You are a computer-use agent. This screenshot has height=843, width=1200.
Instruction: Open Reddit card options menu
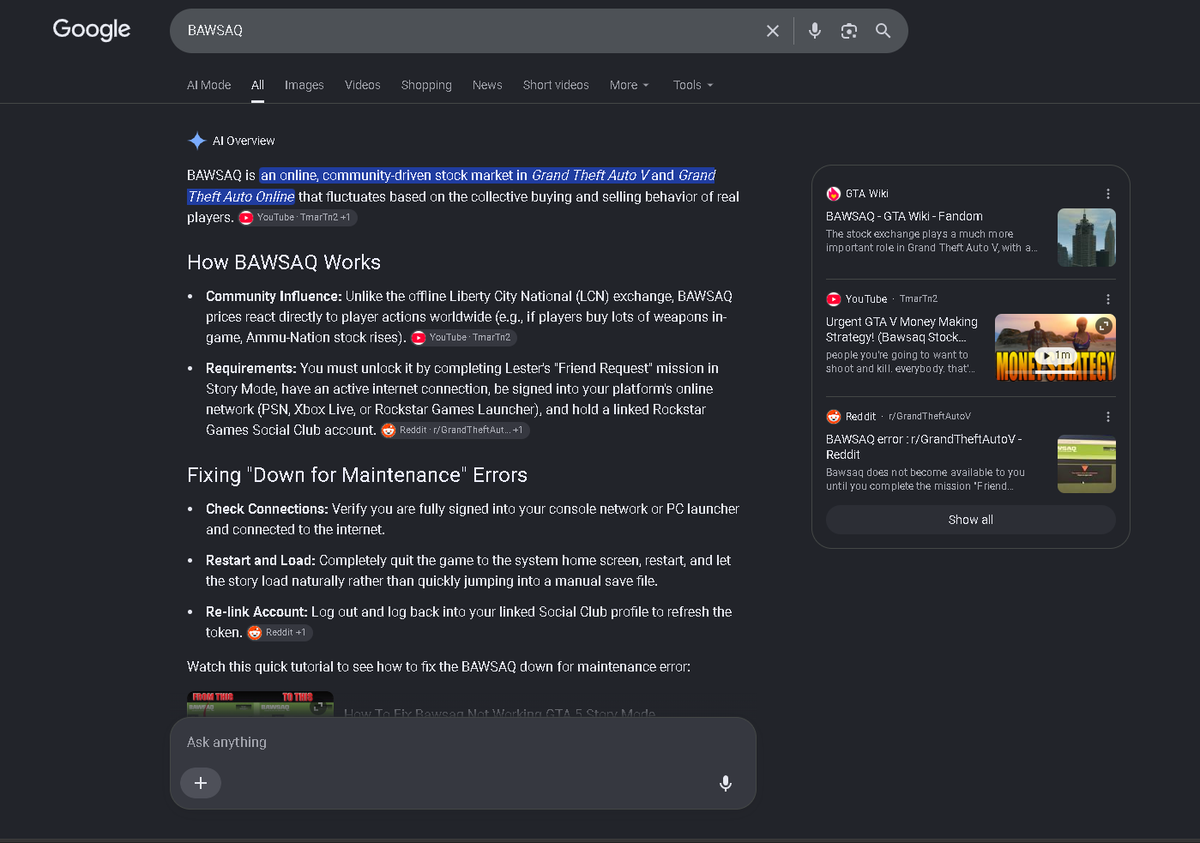point(1107,416)
